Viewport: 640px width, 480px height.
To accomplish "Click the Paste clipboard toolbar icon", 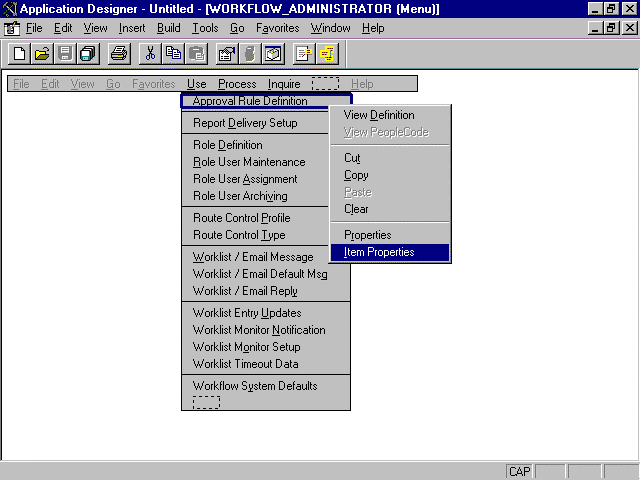I will (196, 53).
